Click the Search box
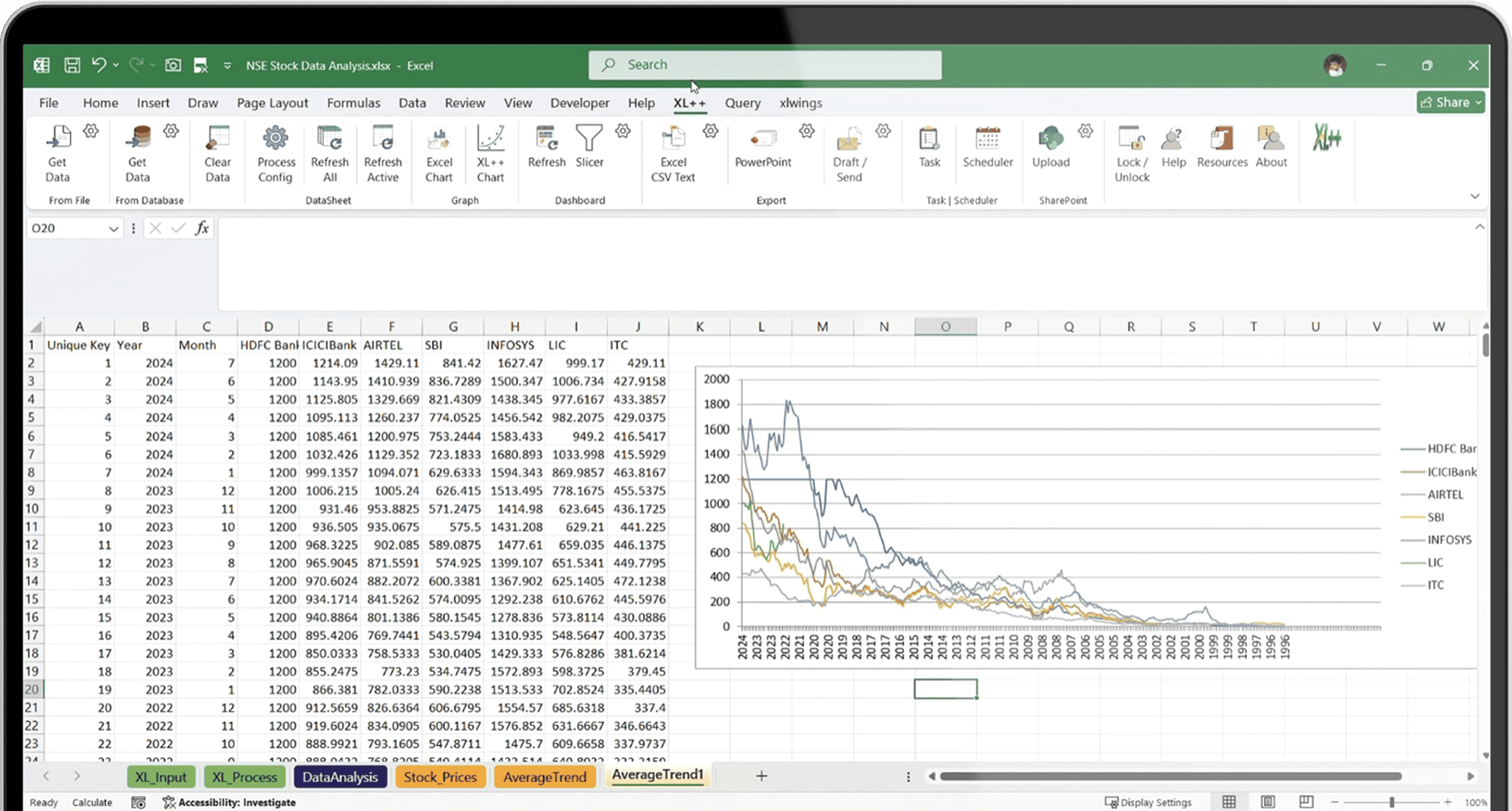 click(x=765, y=65)
